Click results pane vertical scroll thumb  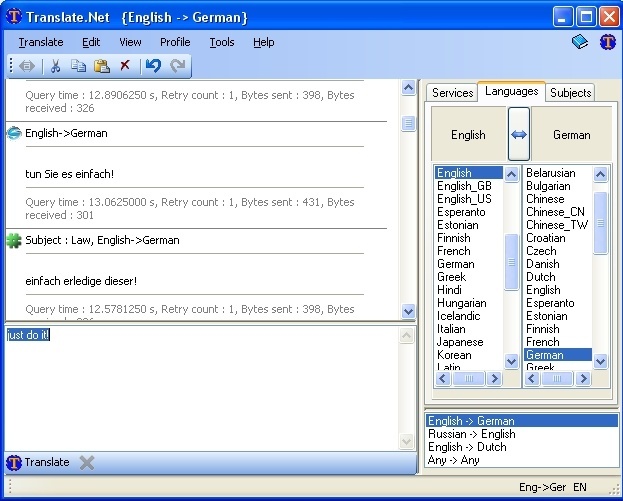408,123
